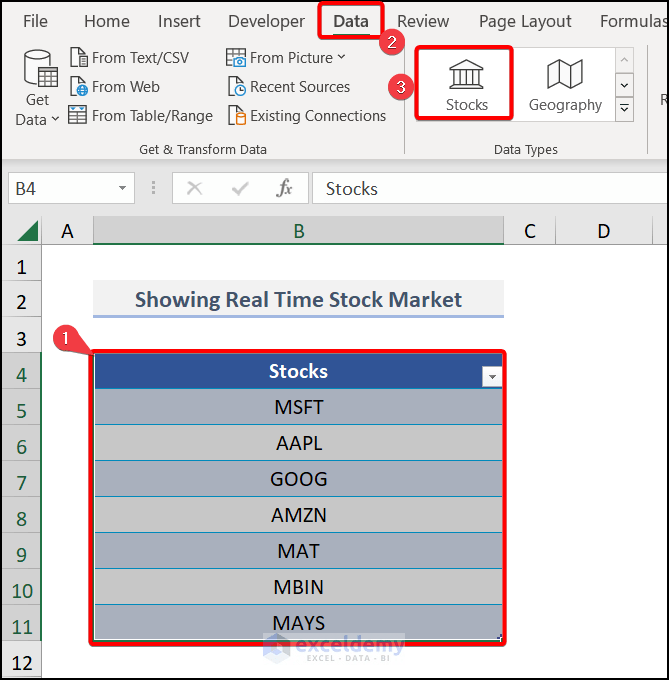The width and height of the screenshot is (669, 680).
Task: Switch to the Review tab
Action: [x=423, y=21]
